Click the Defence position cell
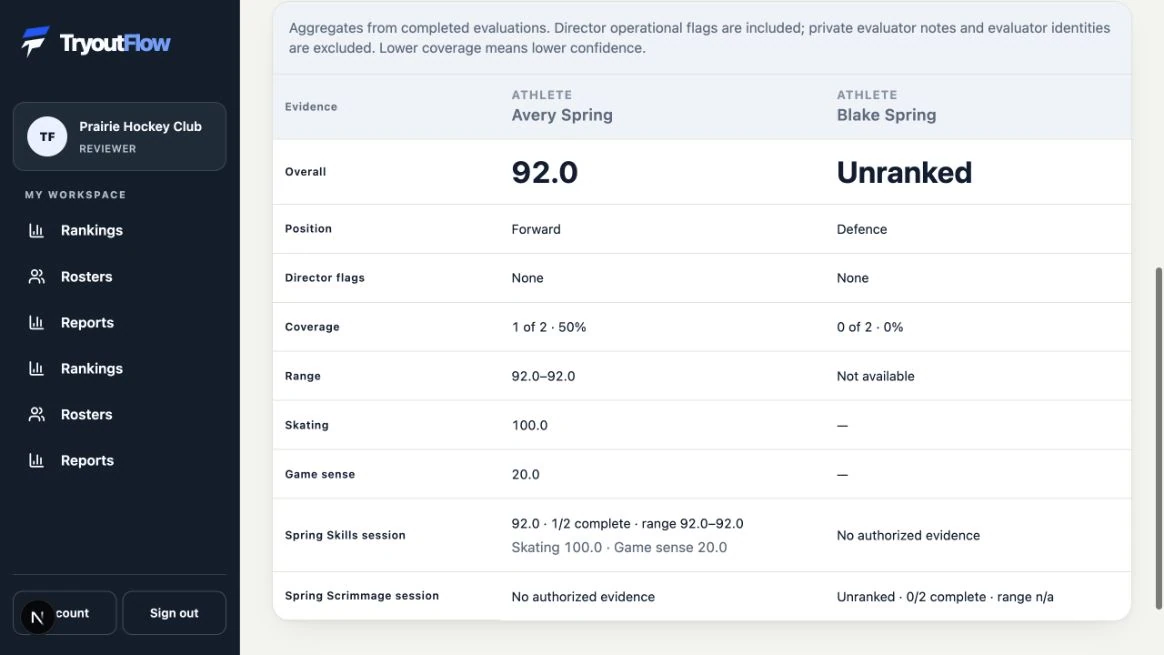The image size is (1164, 655). coord(862,229)
